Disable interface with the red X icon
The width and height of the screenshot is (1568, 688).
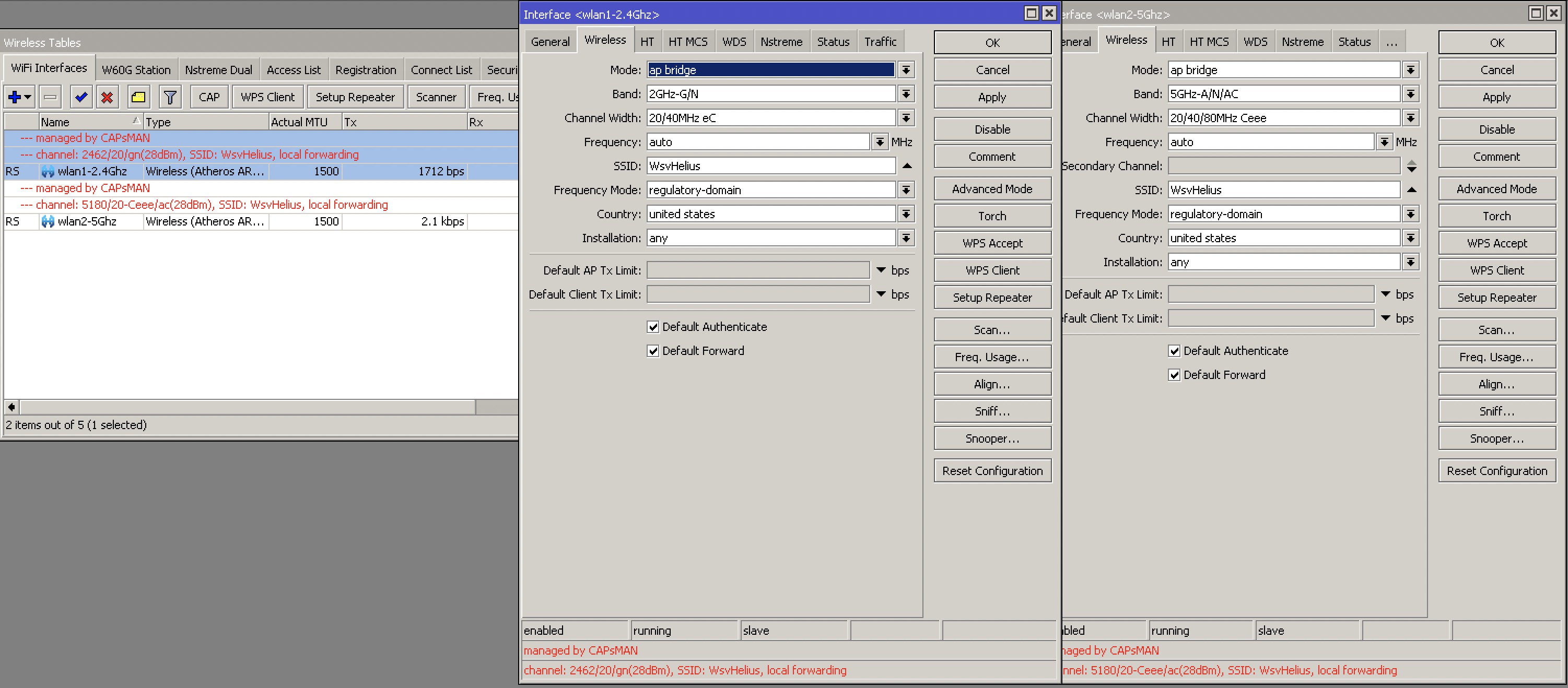click(x=108, y=97)
